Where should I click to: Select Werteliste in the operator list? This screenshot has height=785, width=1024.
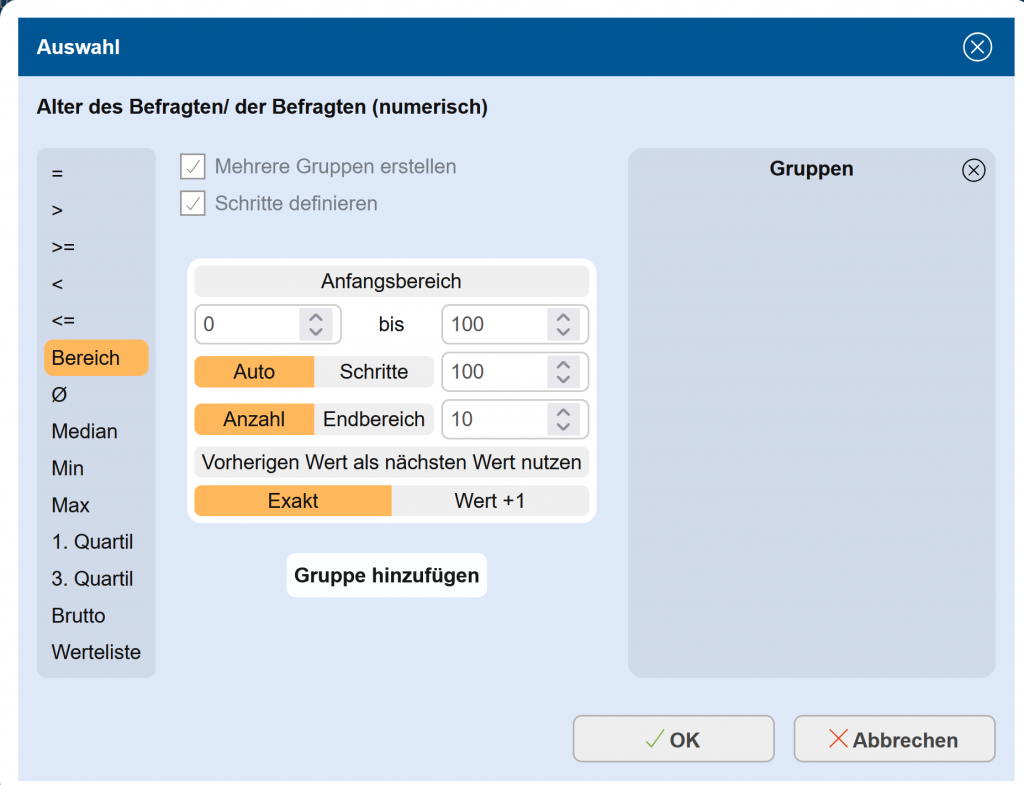coord(96,653)
